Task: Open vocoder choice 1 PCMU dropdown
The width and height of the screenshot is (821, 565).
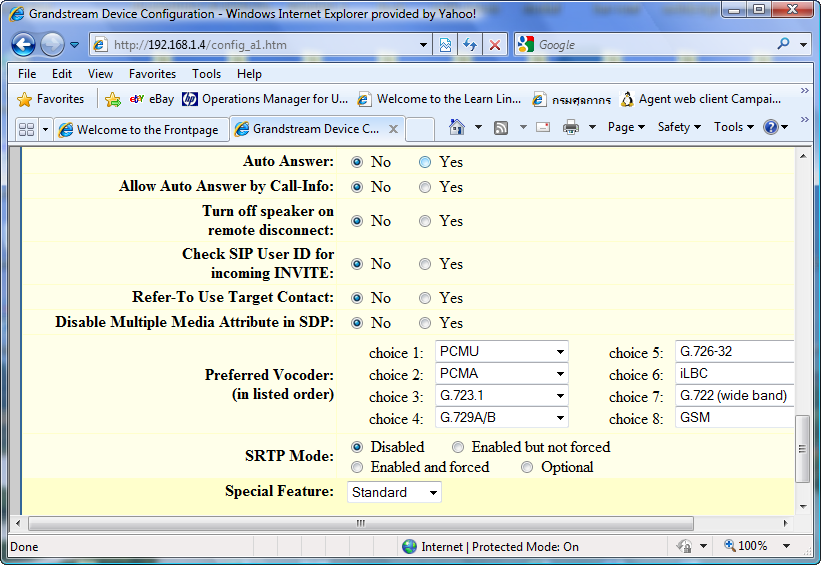Action: (x=502, y=351)
